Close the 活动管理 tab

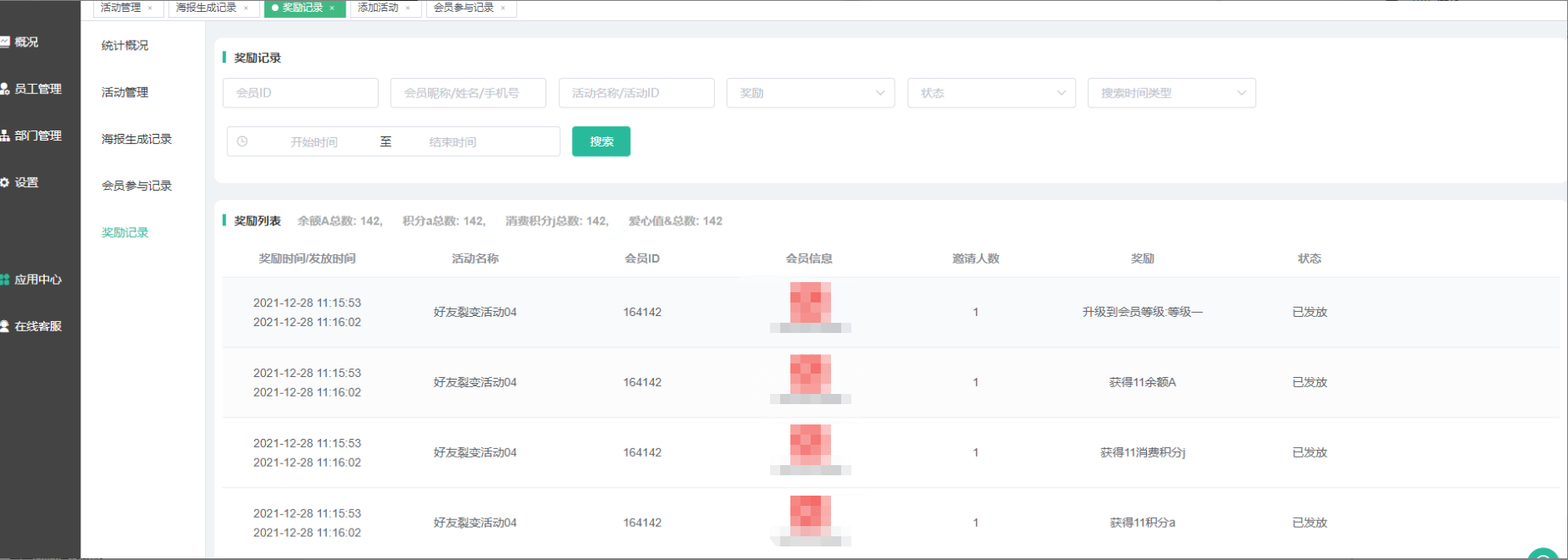pos(151,8)
